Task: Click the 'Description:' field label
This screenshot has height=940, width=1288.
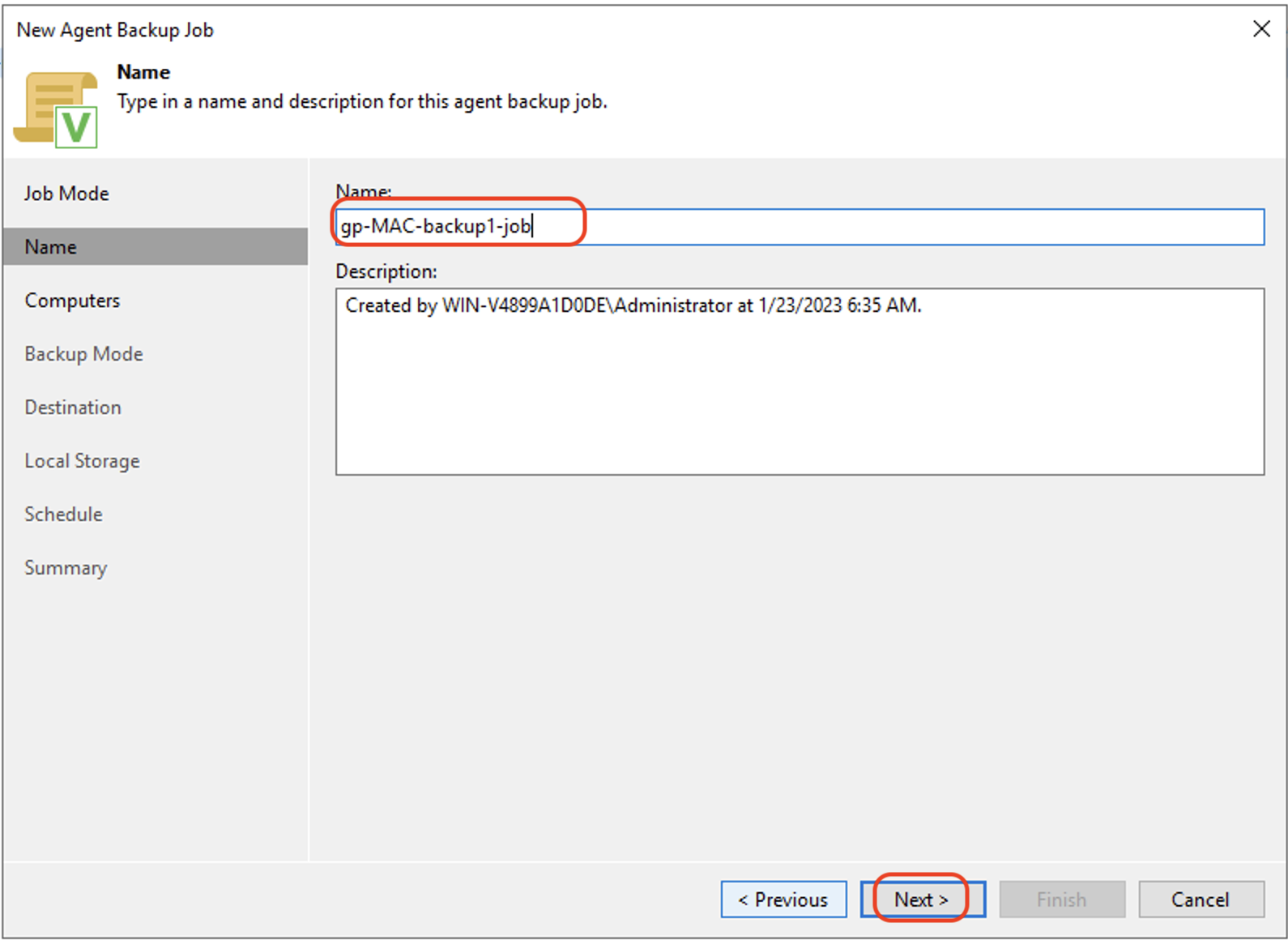Action: pyautogui.click(x=386, y=271)
